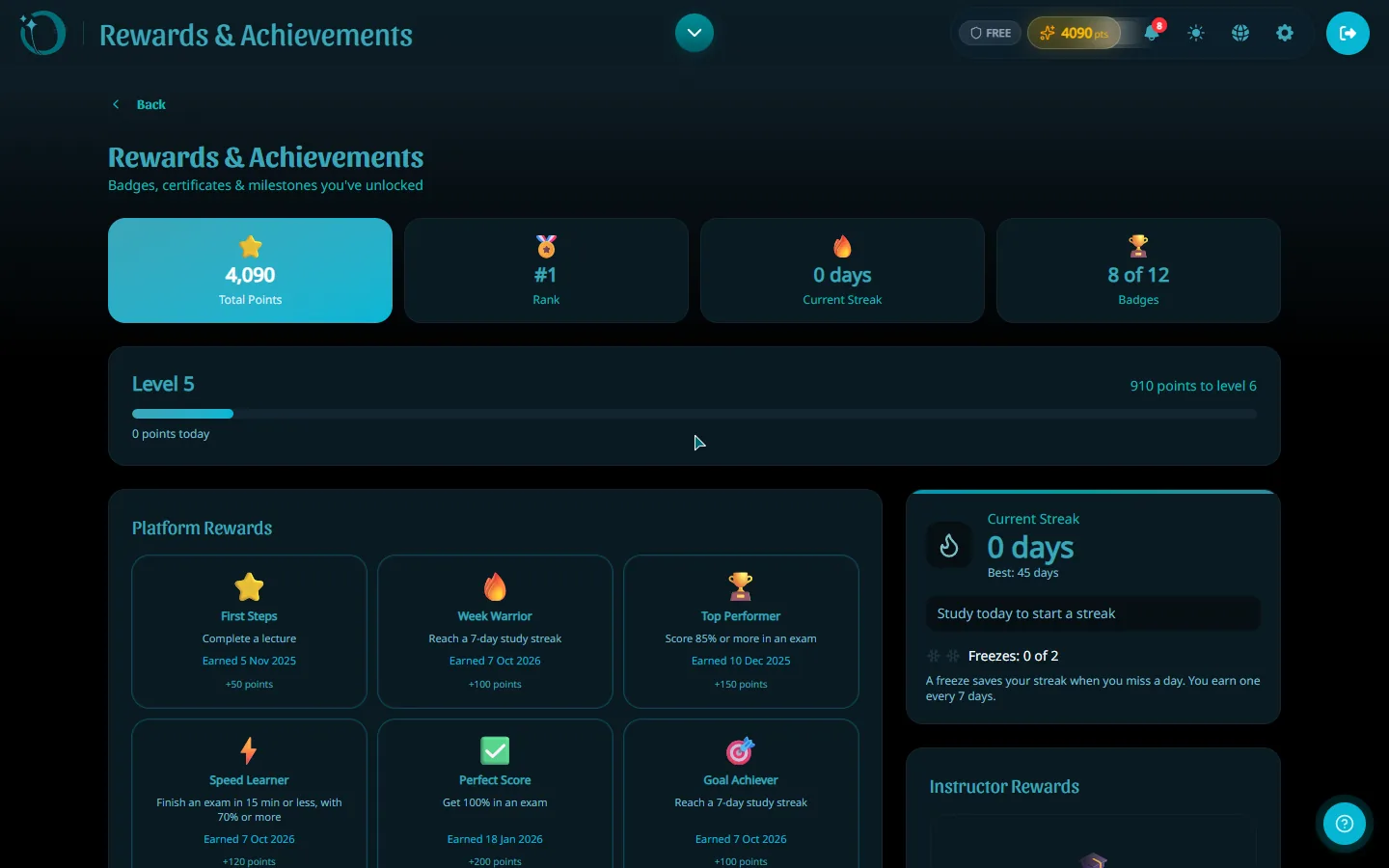The image size is (1389, 868).
Task: Open the help question mark button
Action: 1345,824
